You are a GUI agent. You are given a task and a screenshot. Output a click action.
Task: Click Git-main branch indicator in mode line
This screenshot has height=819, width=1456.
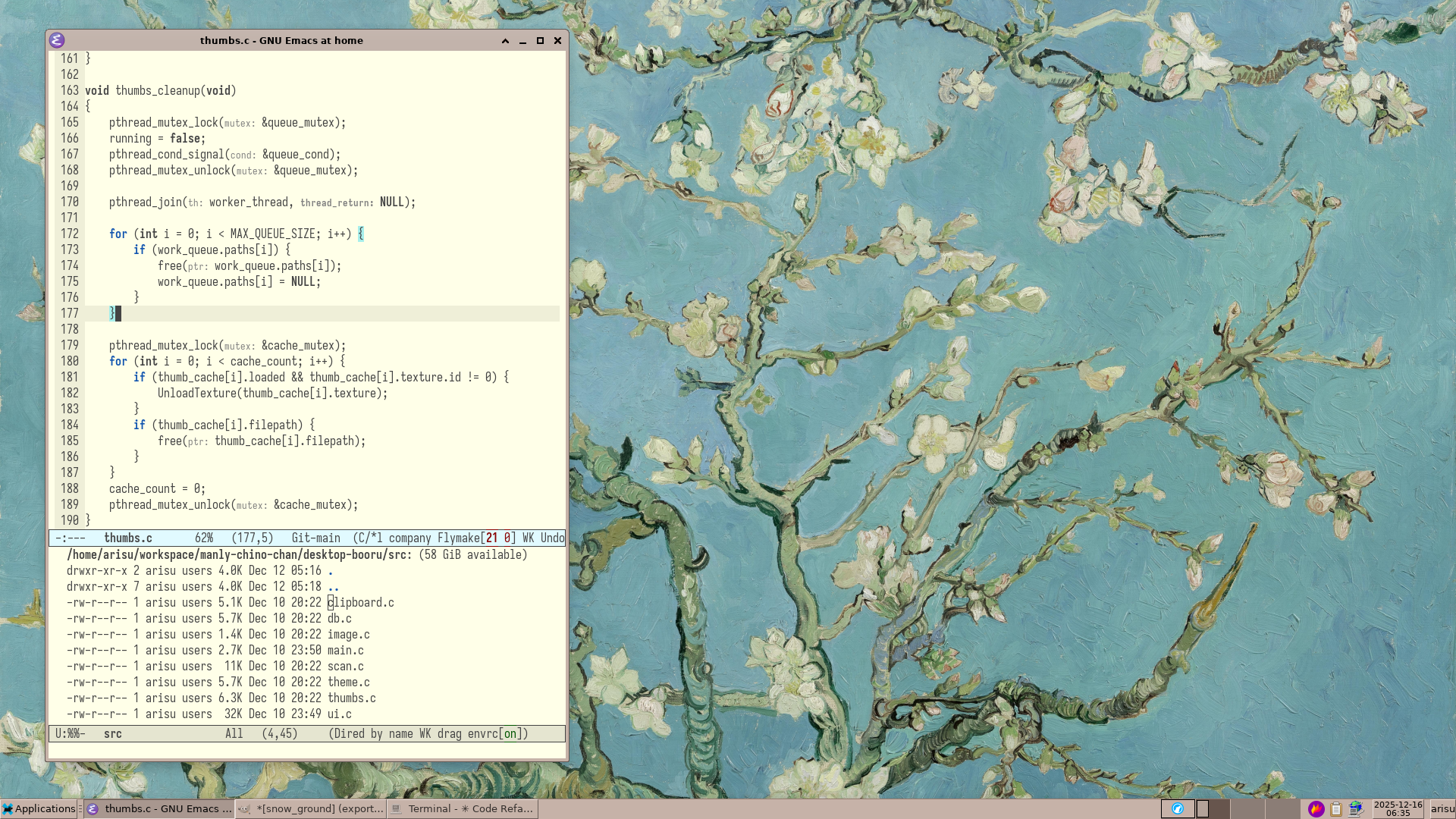(315, 538)
